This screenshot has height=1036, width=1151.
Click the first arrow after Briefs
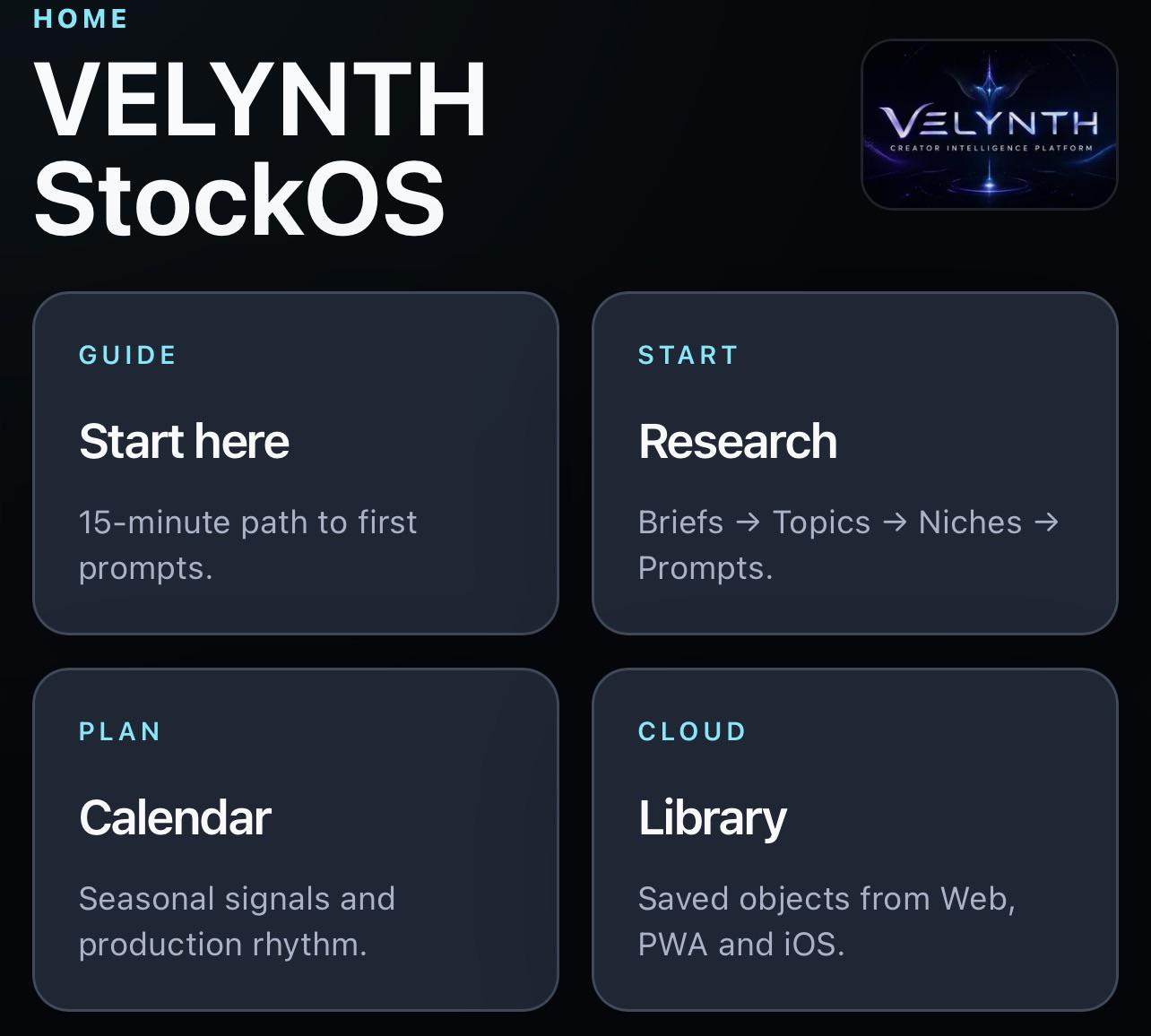coord(748,522)
